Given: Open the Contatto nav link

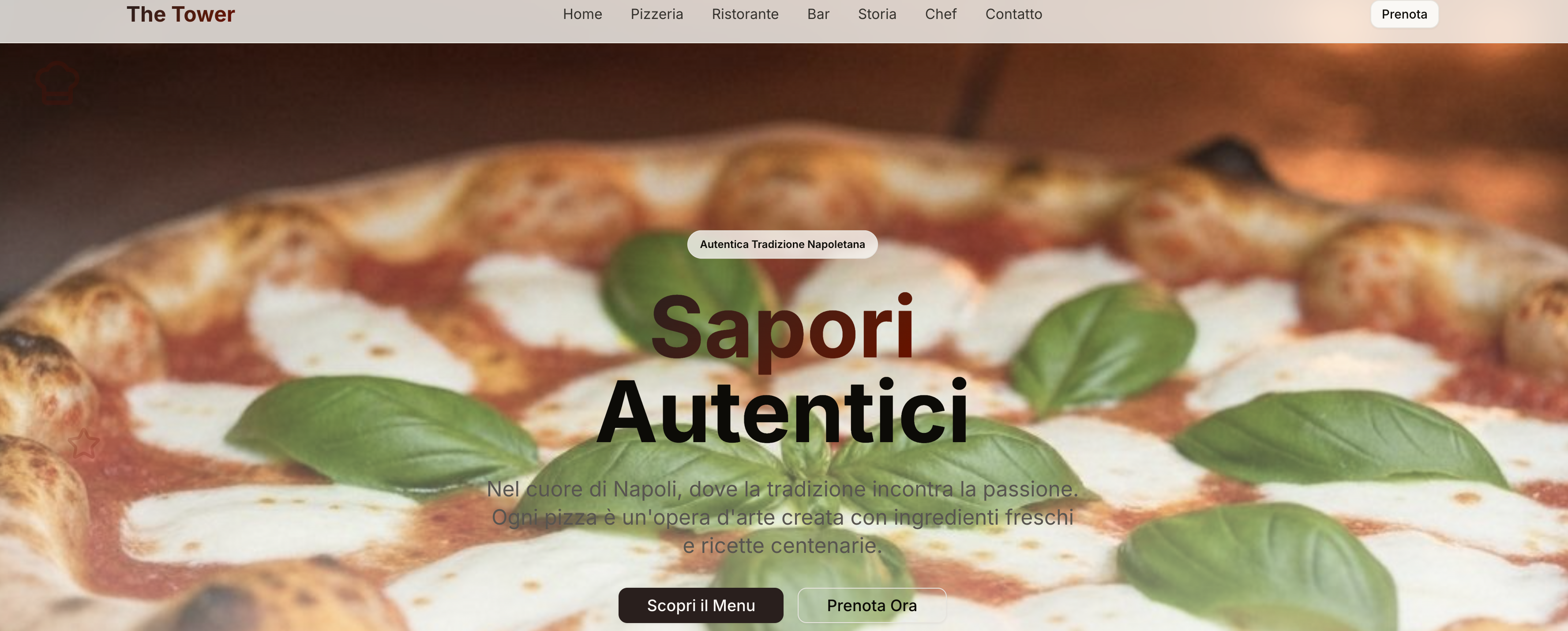Looking at the screenshot, I should click(x=1013, y=14).
